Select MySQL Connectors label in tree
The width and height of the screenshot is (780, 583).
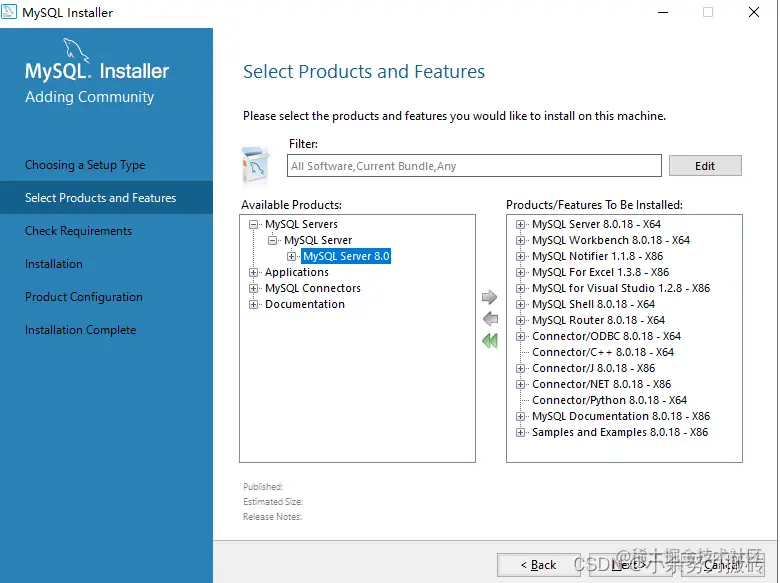tap(313, 288)
